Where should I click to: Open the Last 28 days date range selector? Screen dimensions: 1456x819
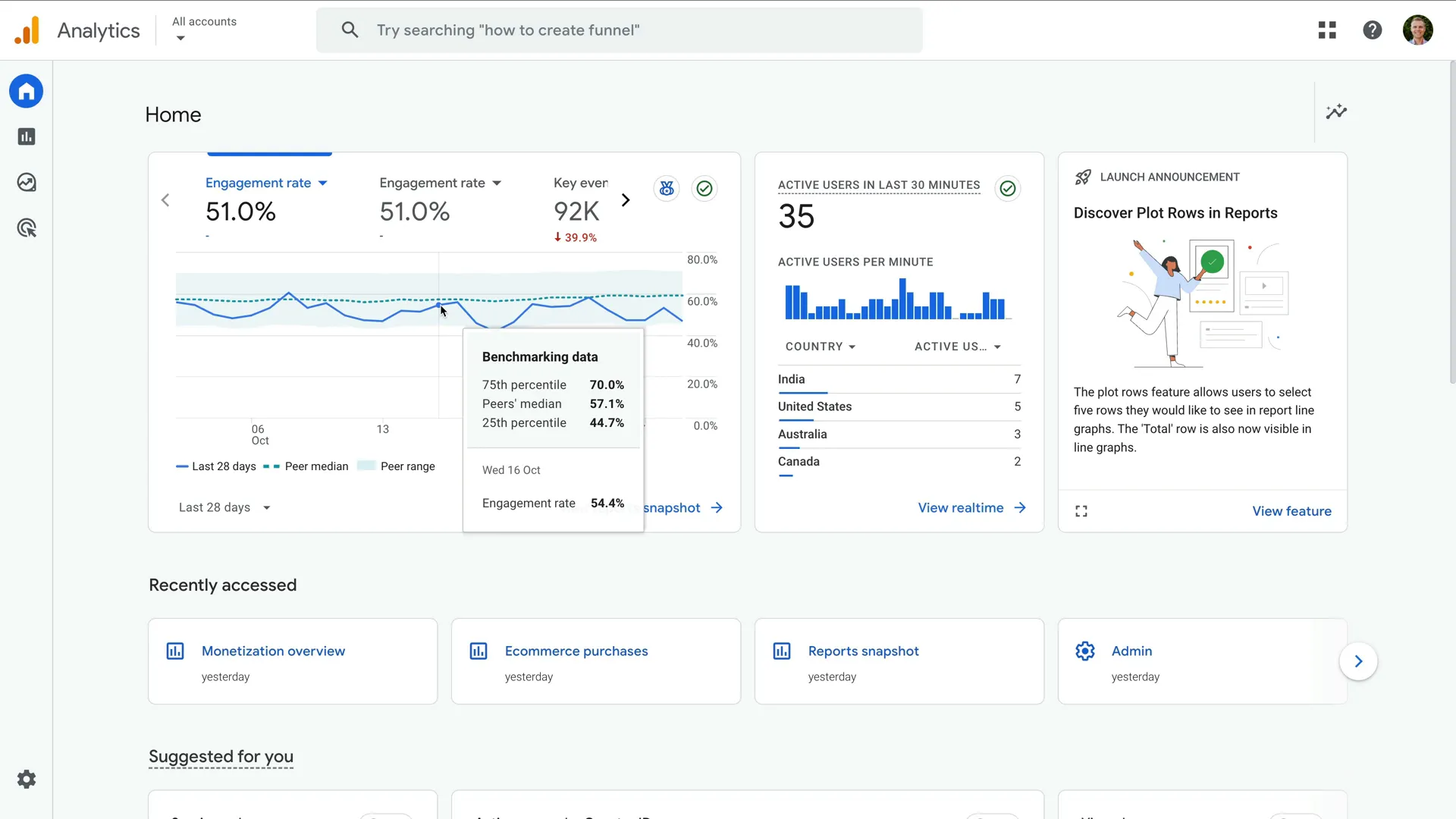[x=223, y=507]
